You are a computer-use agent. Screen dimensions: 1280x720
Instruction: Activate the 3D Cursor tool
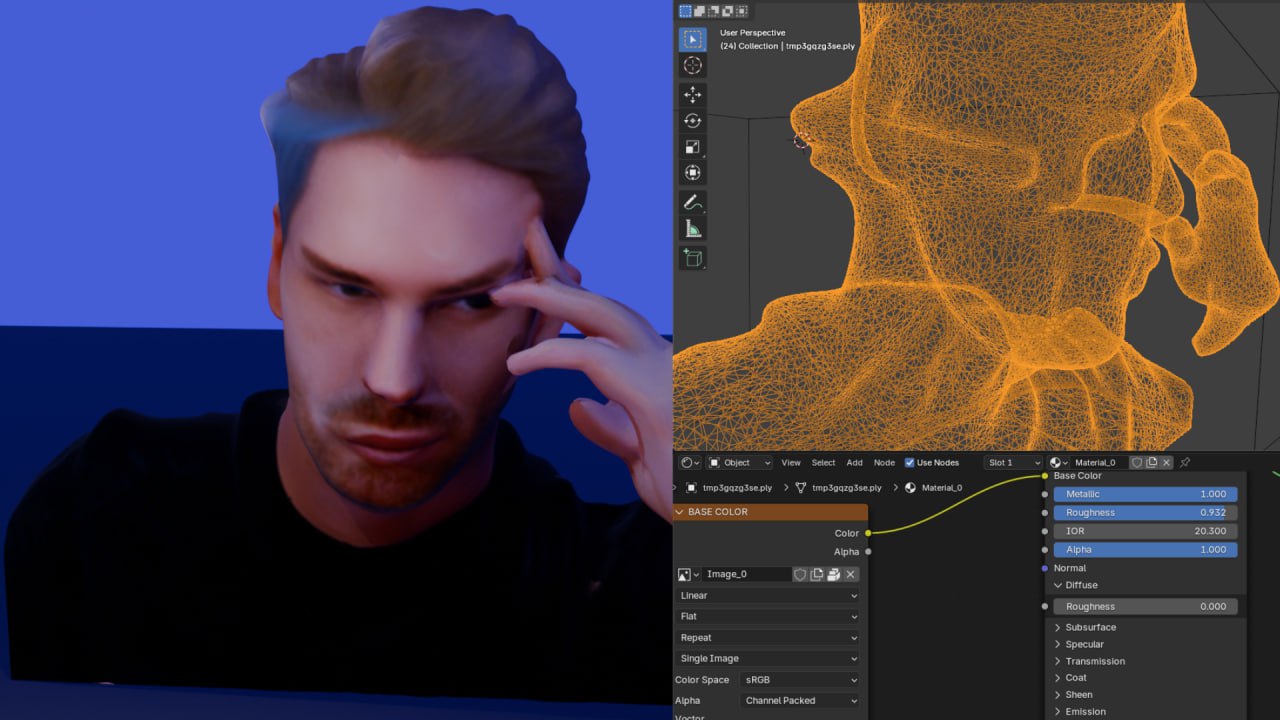pos(692,66)
